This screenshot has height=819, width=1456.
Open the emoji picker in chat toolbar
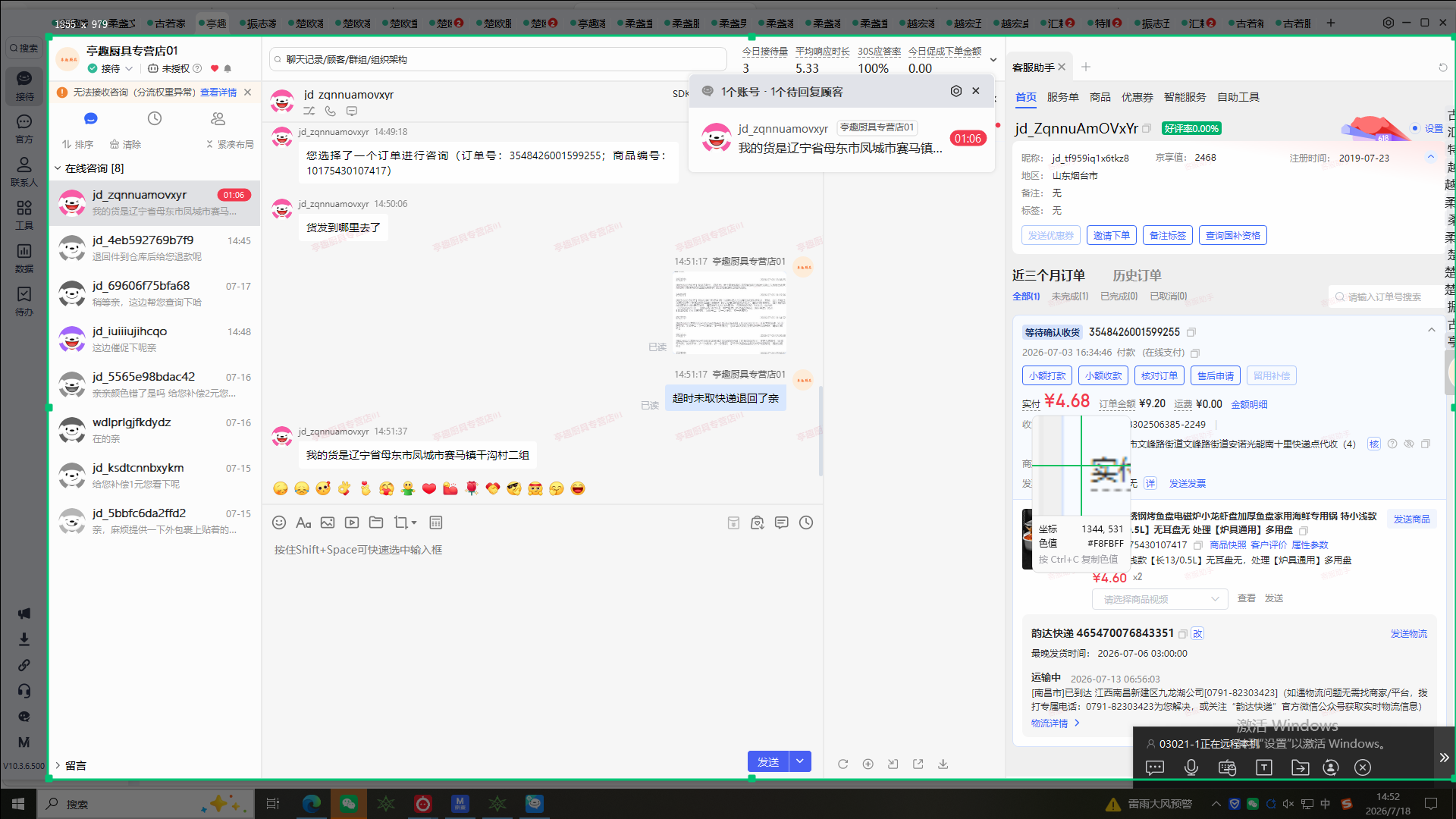coord(279,522)
